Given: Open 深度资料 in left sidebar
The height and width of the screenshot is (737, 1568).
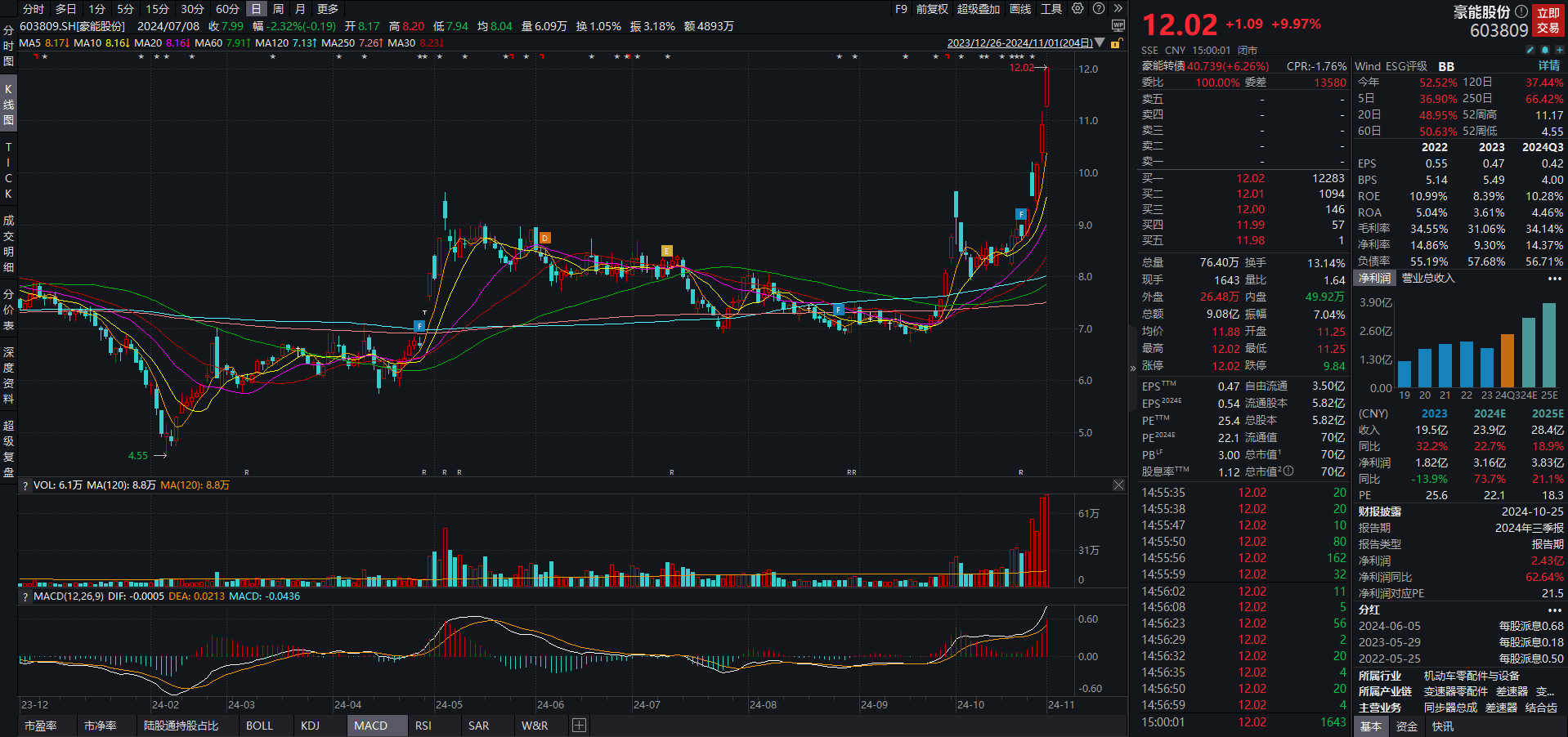Looking at the screenshot, I should click(x=8, y=375).
